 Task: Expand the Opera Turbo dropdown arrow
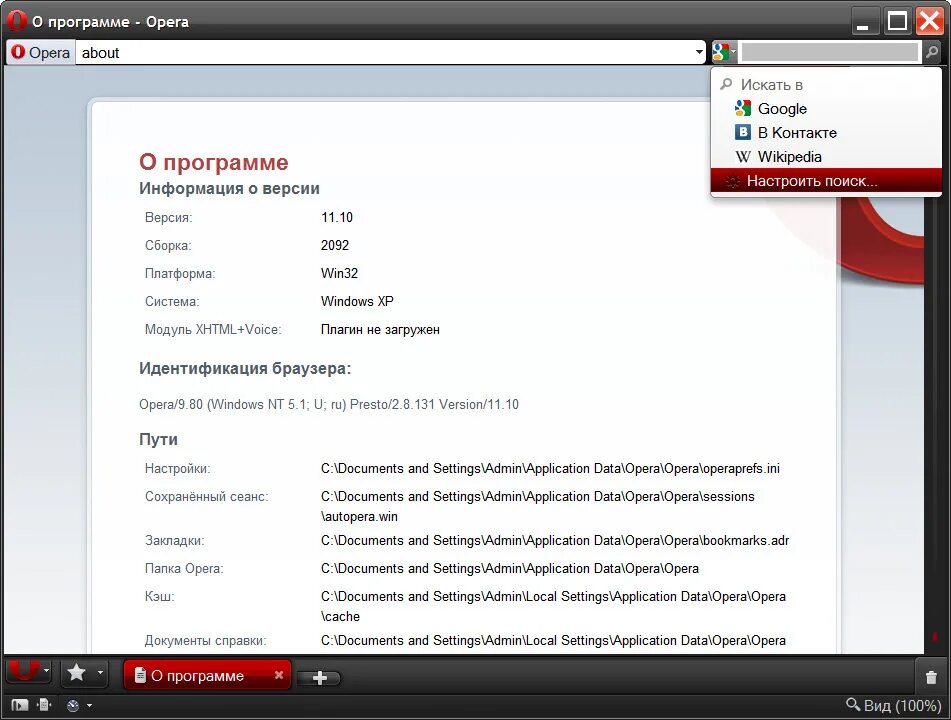click(89, 705)
